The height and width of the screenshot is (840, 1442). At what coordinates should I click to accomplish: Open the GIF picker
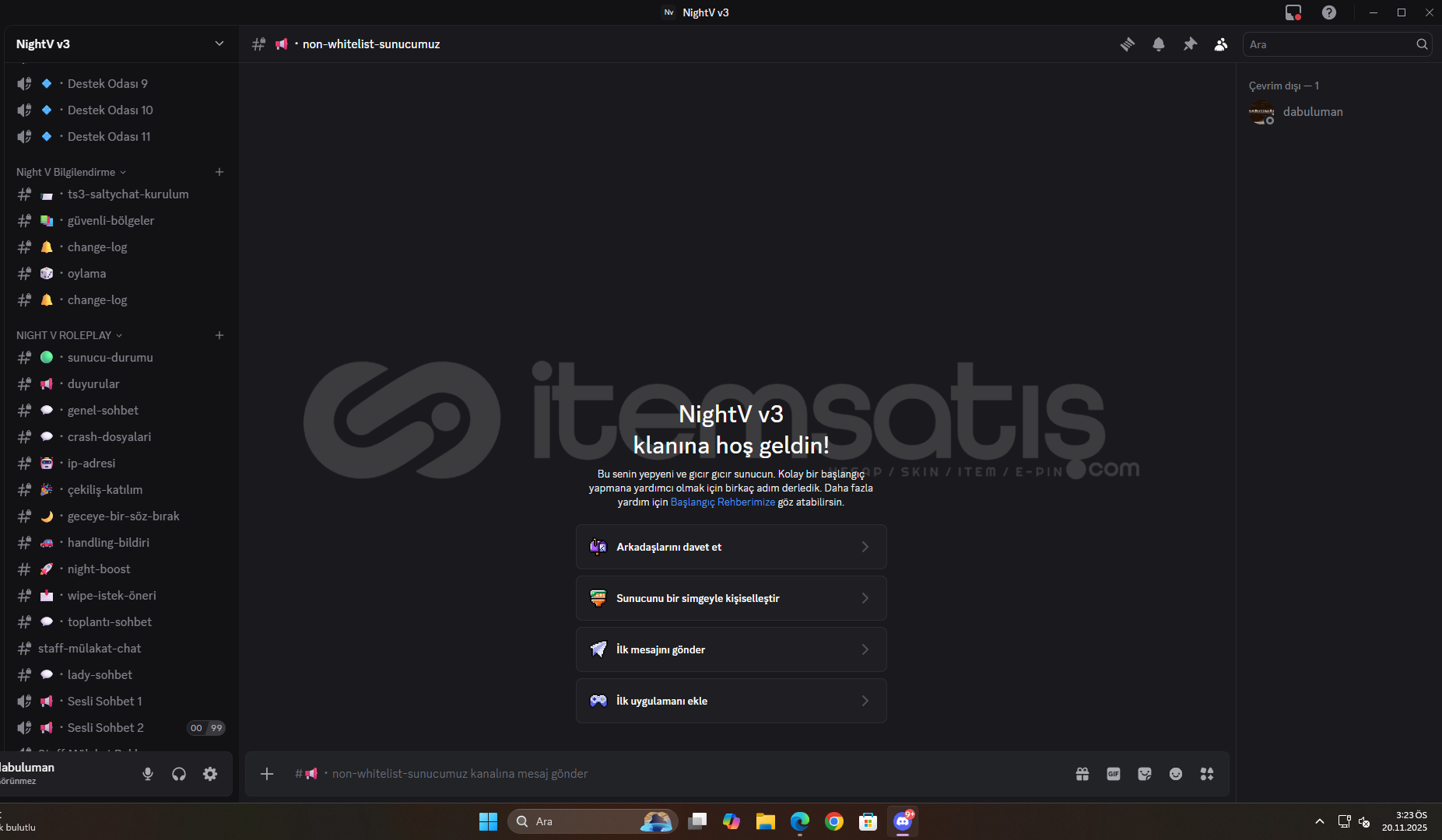[x=1113, y=774]
